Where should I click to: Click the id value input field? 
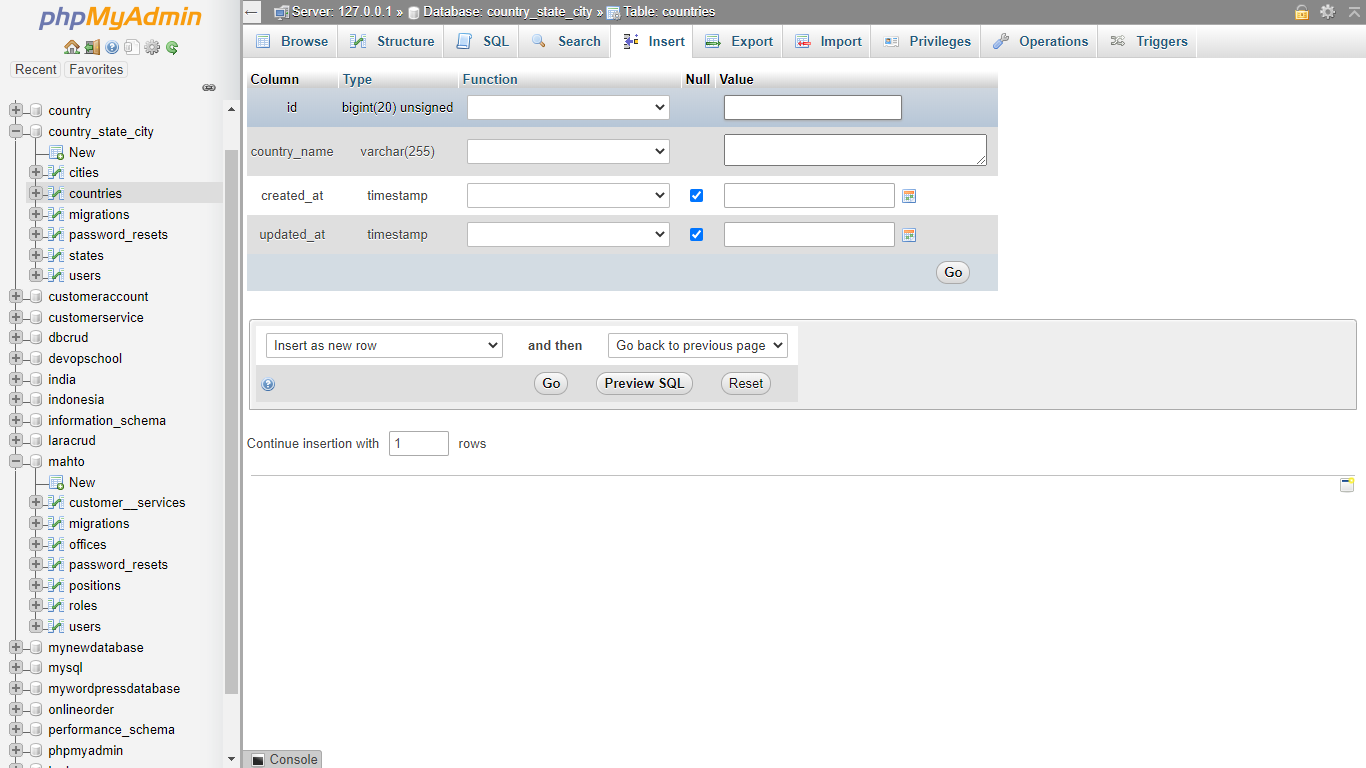click(x=812, y=108)
